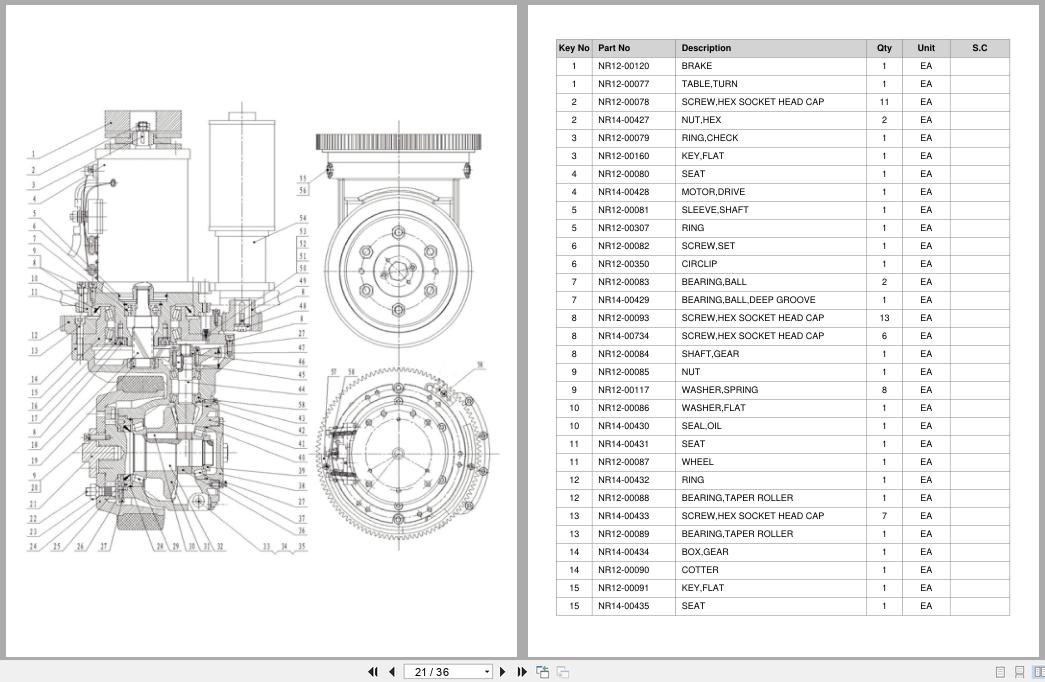Select part number NR12-00088
1045x682 pixels.
pyautogui.click(x=623, y=498)
